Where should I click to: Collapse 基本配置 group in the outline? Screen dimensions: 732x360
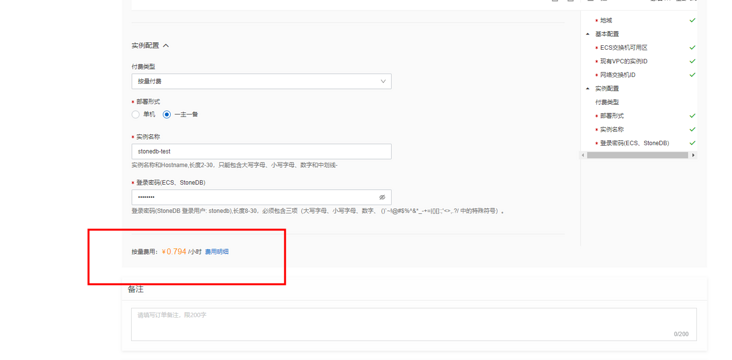587,34
